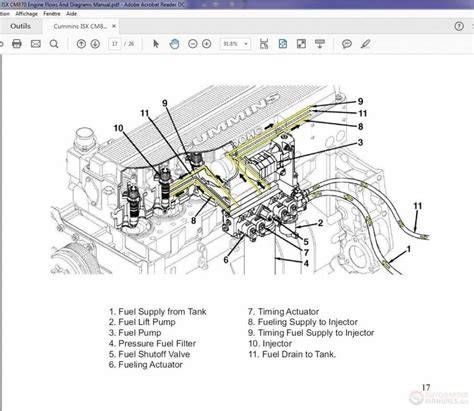
Task: Expand the zoom percentage dropdown
Action: pyautogui.click(x=246, y=44)
